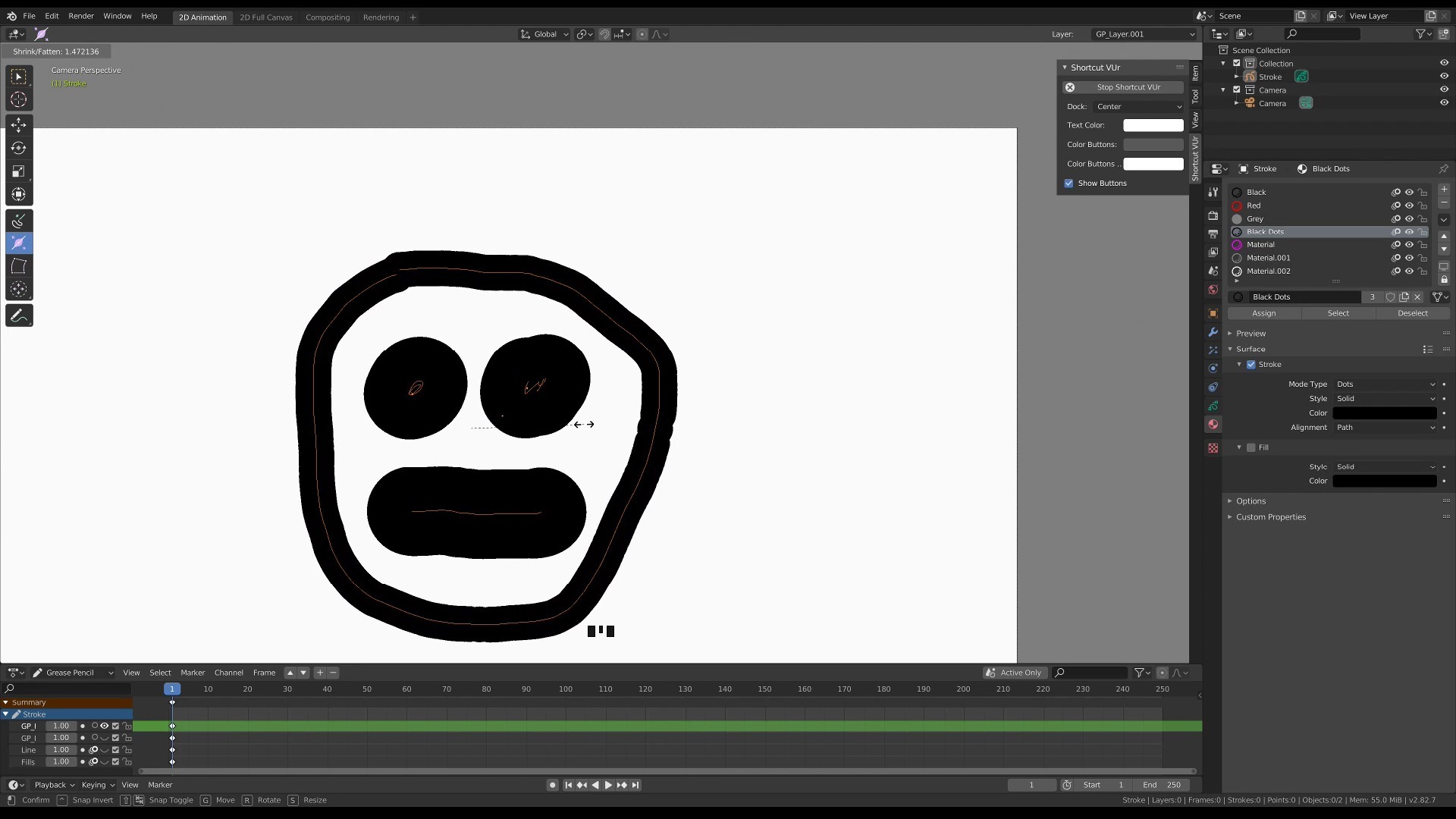The image size is (1456, 819).
Task: Click the Deselect material button
Action: (x=1412, y=313)
